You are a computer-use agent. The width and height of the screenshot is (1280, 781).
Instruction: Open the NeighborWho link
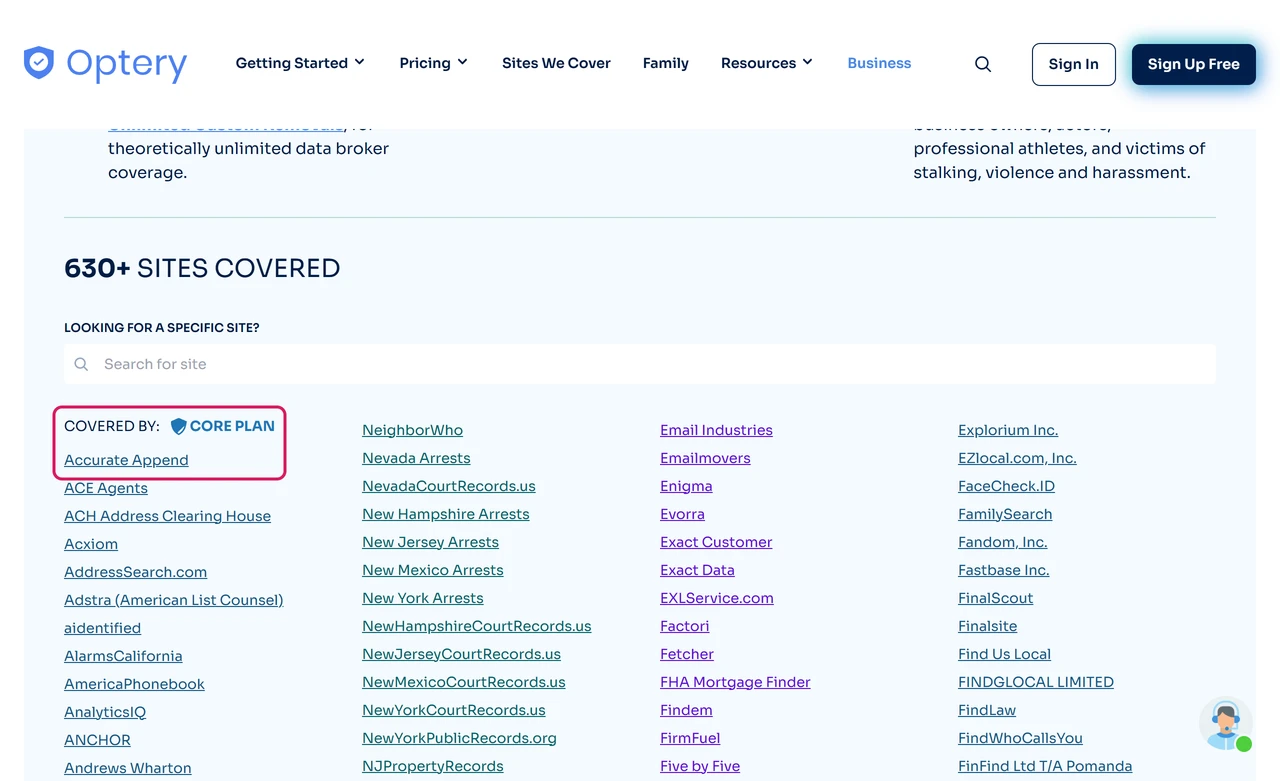(x=412, y=430)
